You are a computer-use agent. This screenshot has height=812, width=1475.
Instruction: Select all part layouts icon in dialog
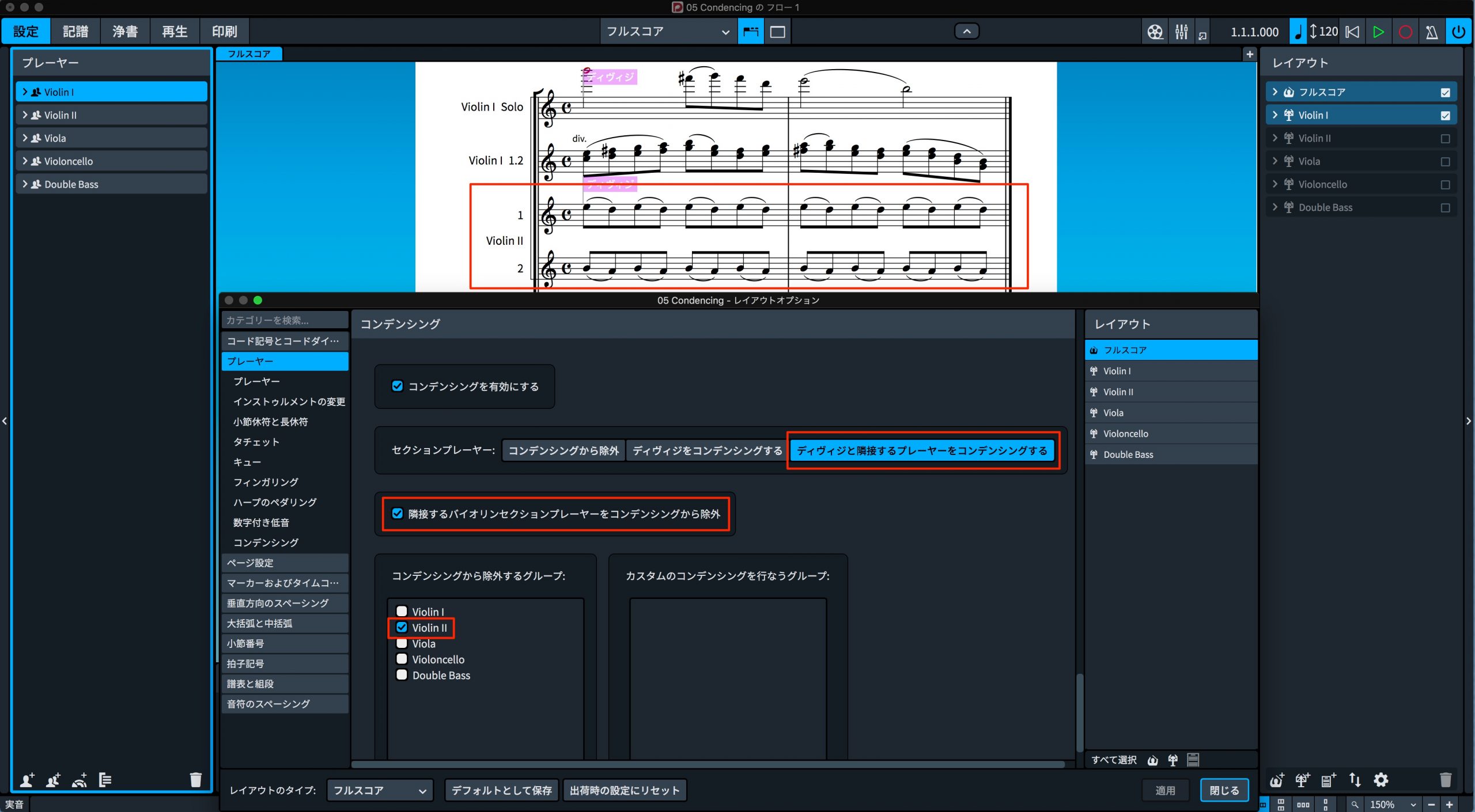(1173, 760)
